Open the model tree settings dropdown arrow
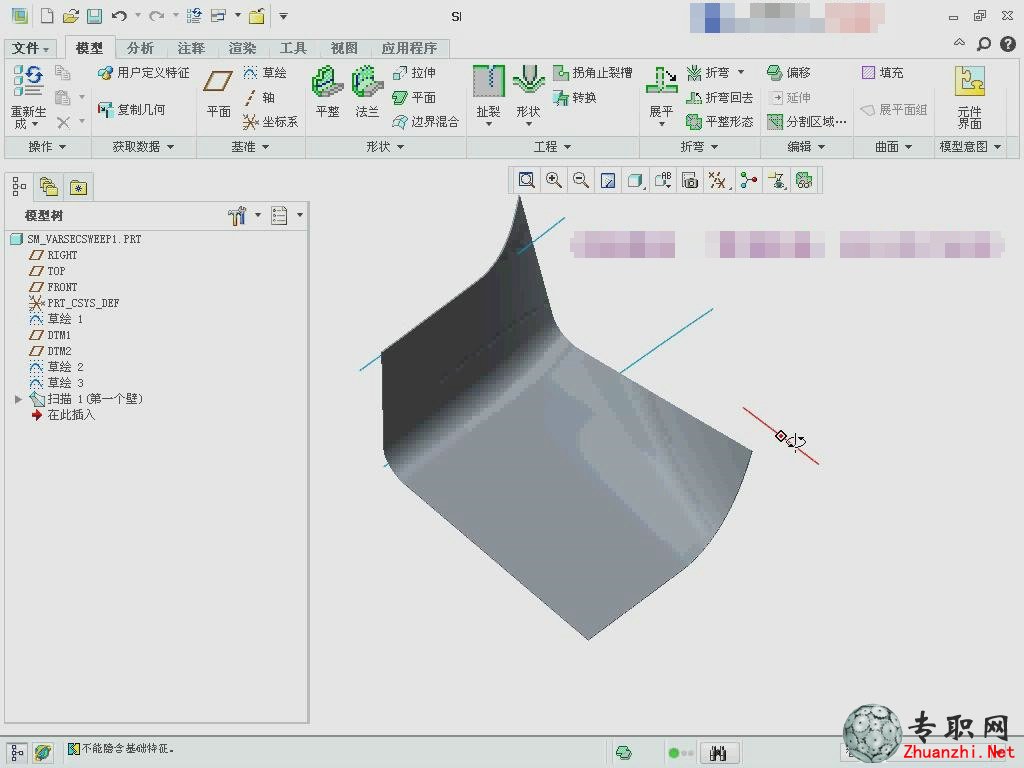The image size is (1024, 768). [258, 215]
